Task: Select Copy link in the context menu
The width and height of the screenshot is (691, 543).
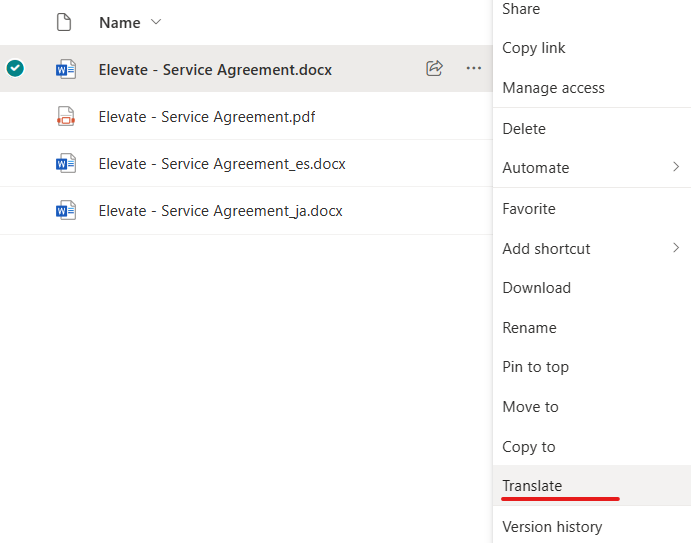Action: (534, 48)
